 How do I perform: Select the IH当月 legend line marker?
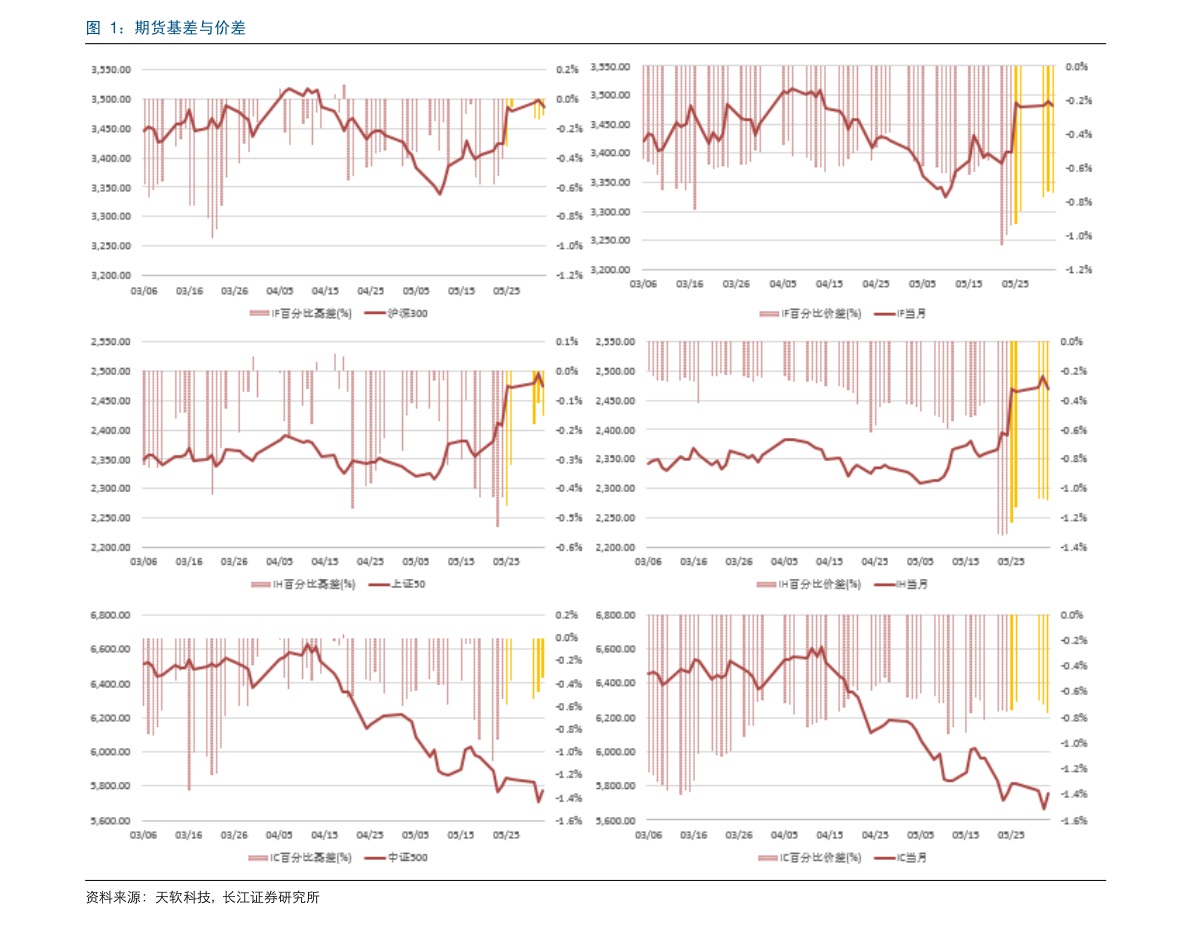click(x=885, y=584)
